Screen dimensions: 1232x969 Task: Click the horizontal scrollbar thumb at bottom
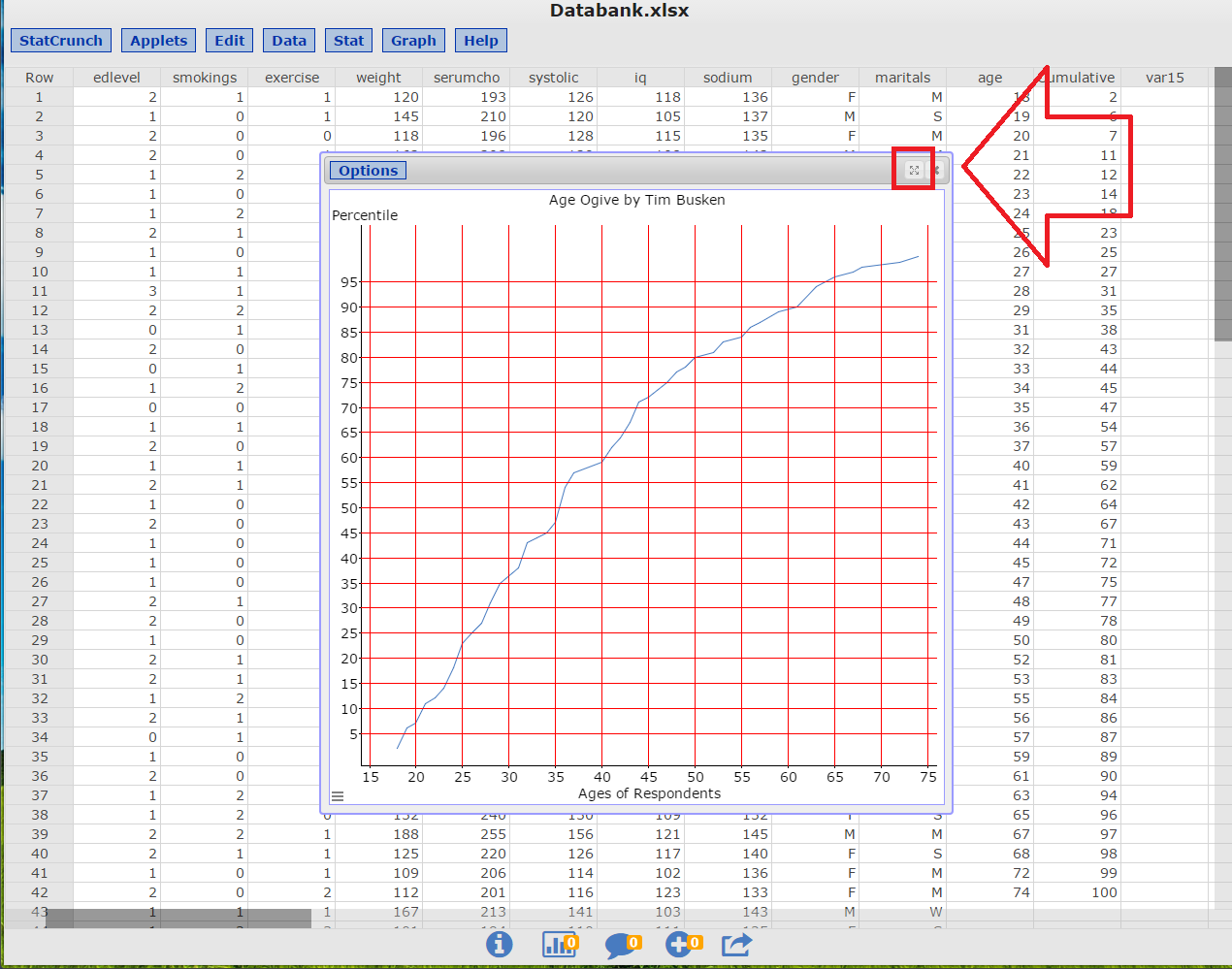click(178, 918)
